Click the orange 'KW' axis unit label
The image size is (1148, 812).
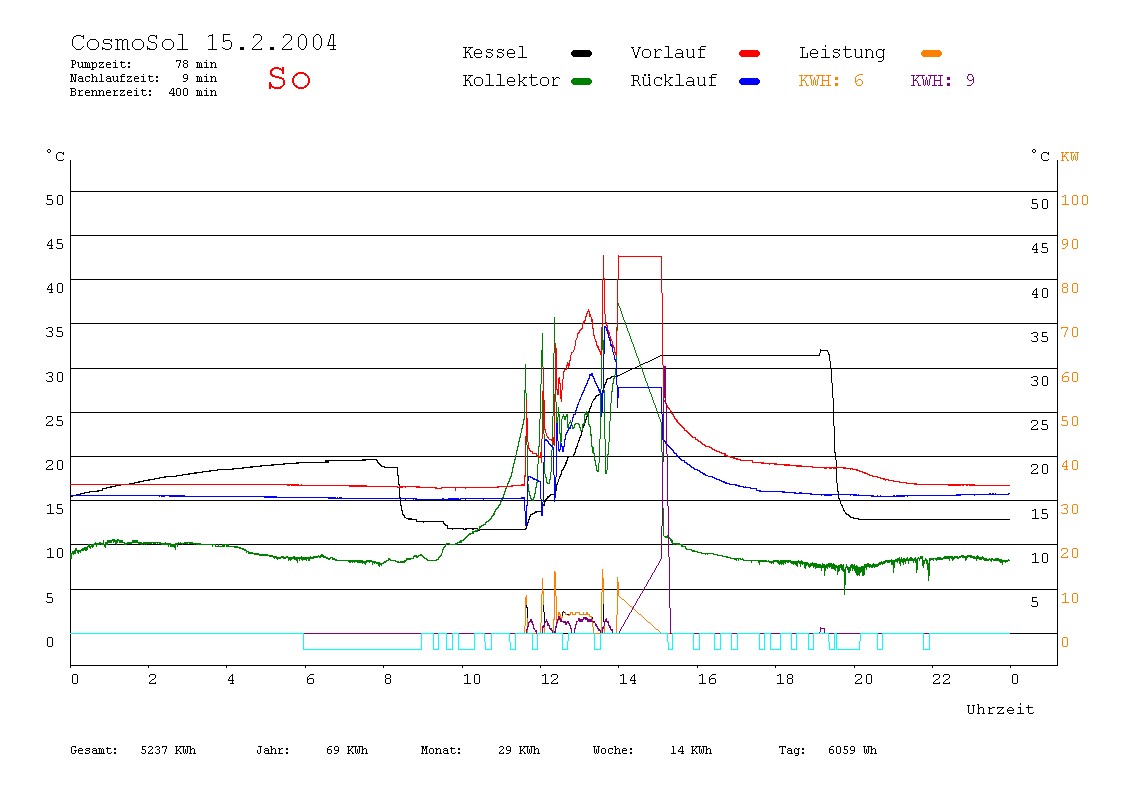1070,157
